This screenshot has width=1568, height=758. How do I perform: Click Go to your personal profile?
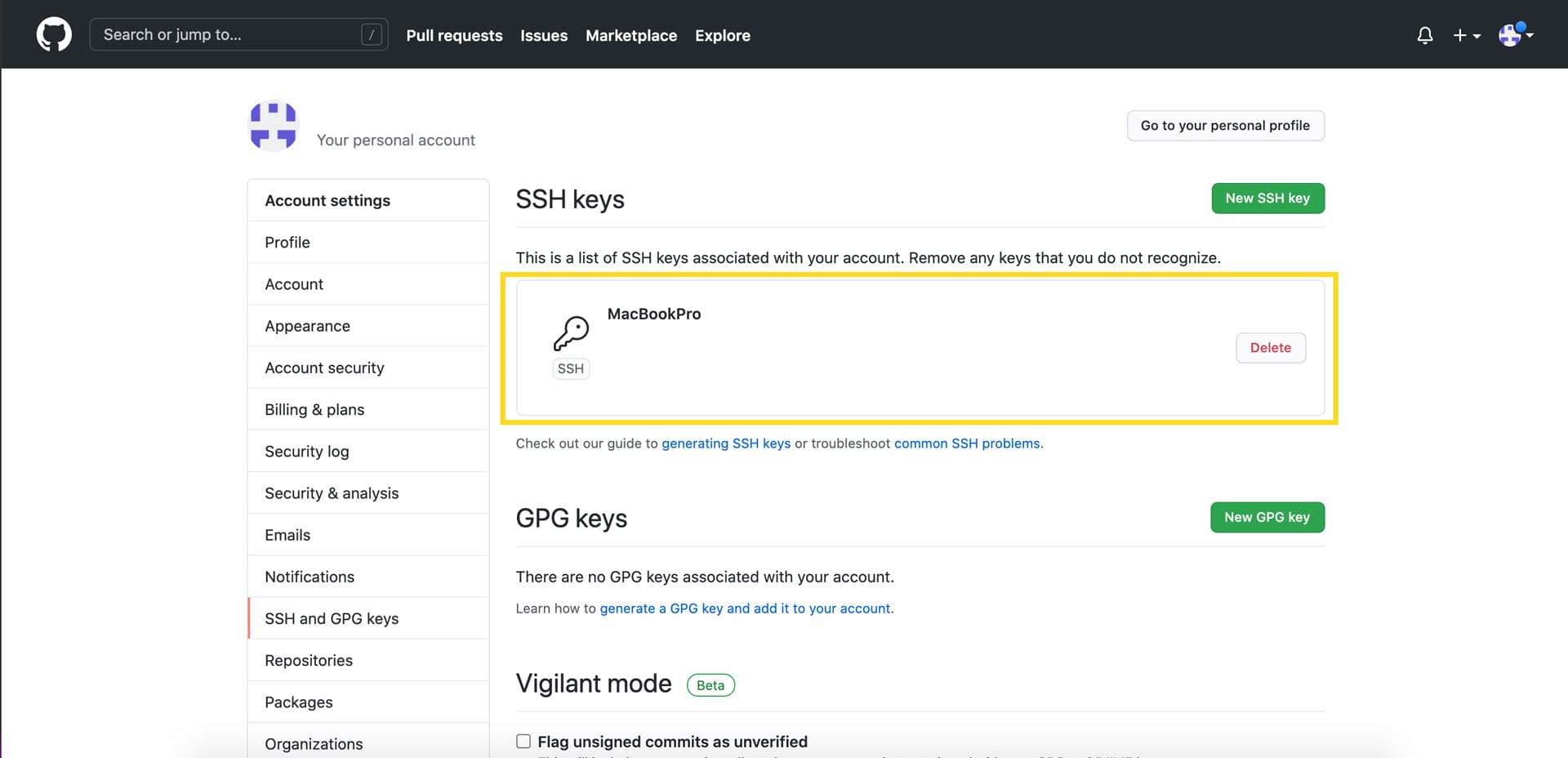point(1225,125)
